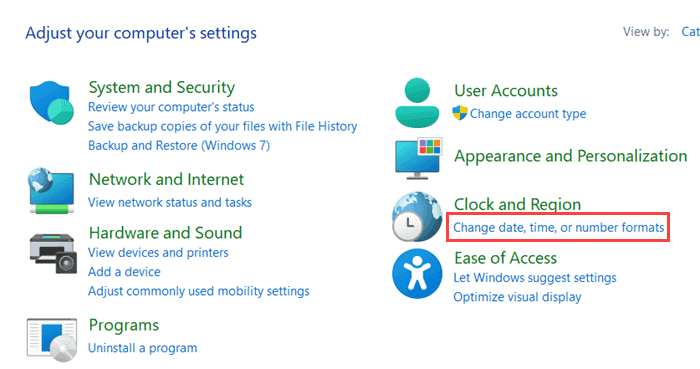Click the Appearance and Personalization monitor icon
Image resolution: width=700 pixels, height=369 pixels.
tap(418, 158)
